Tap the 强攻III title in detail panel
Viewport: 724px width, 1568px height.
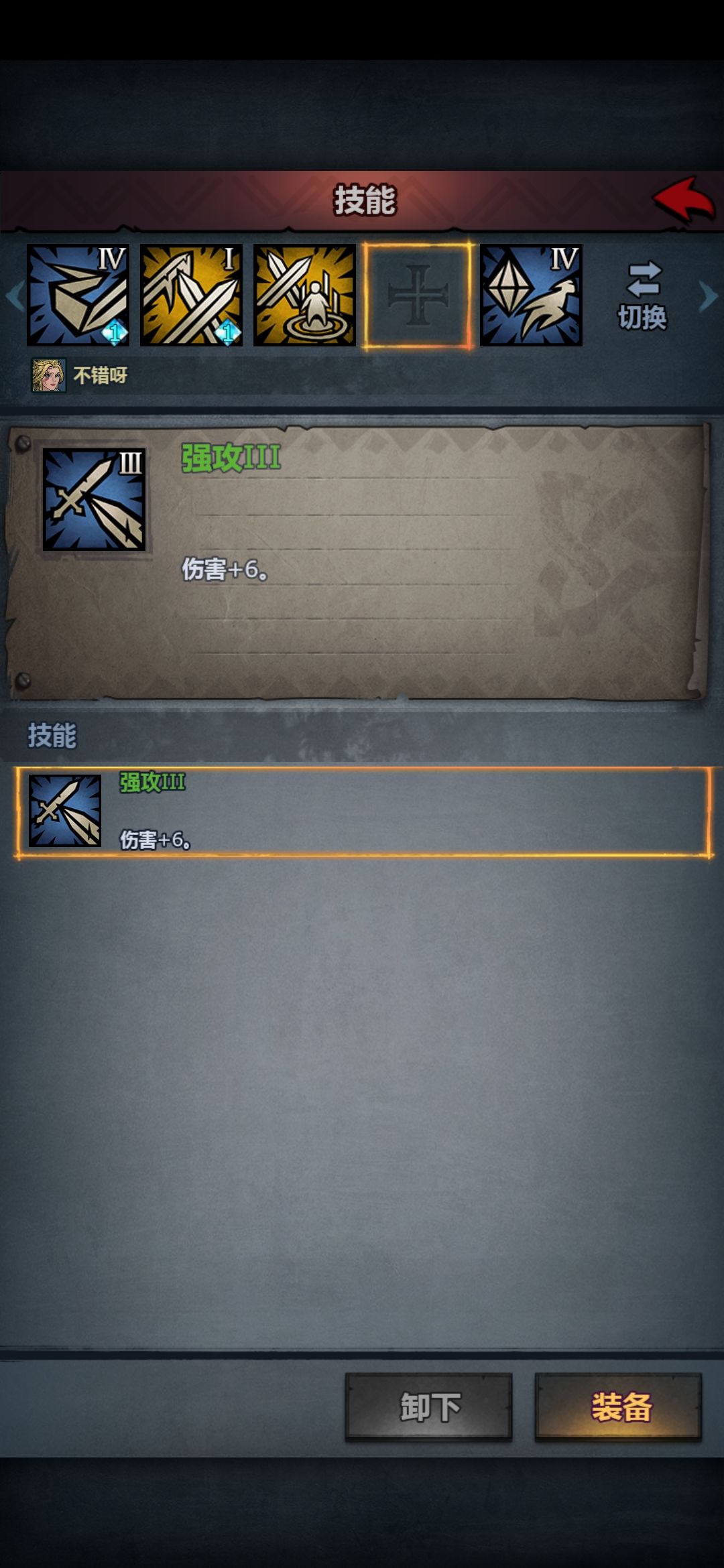point(231,458)
